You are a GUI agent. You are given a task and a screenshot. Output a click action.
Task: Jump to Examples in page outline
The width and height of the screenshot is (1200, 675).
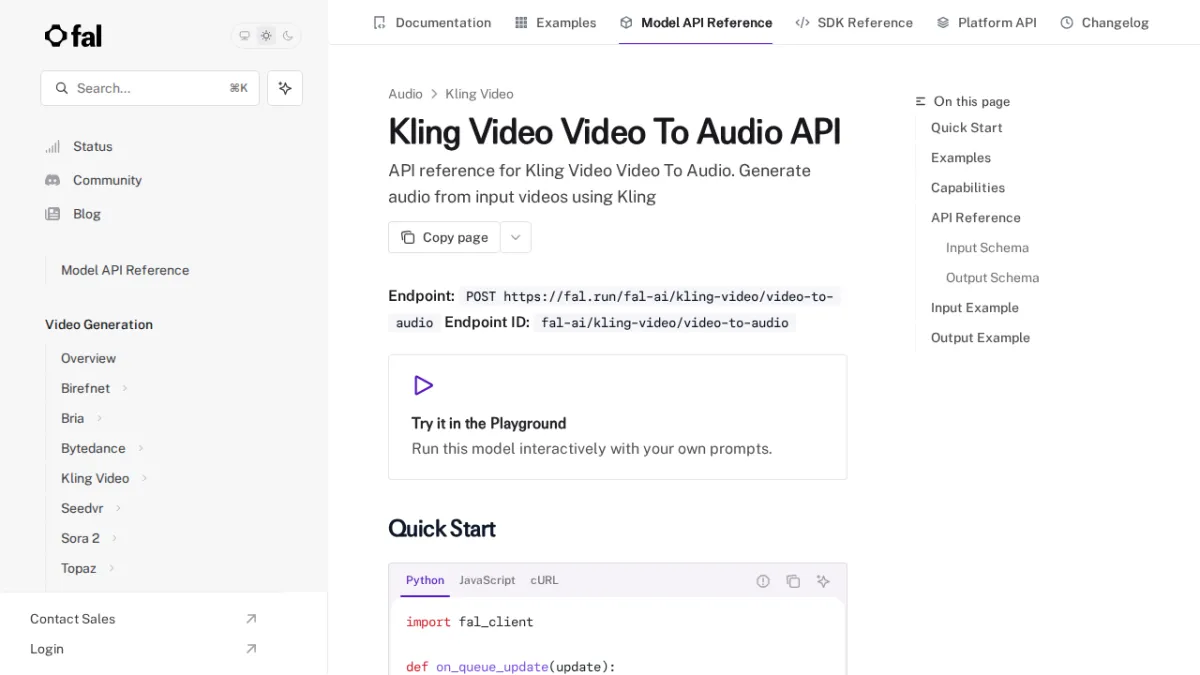[x=961, y=157]
